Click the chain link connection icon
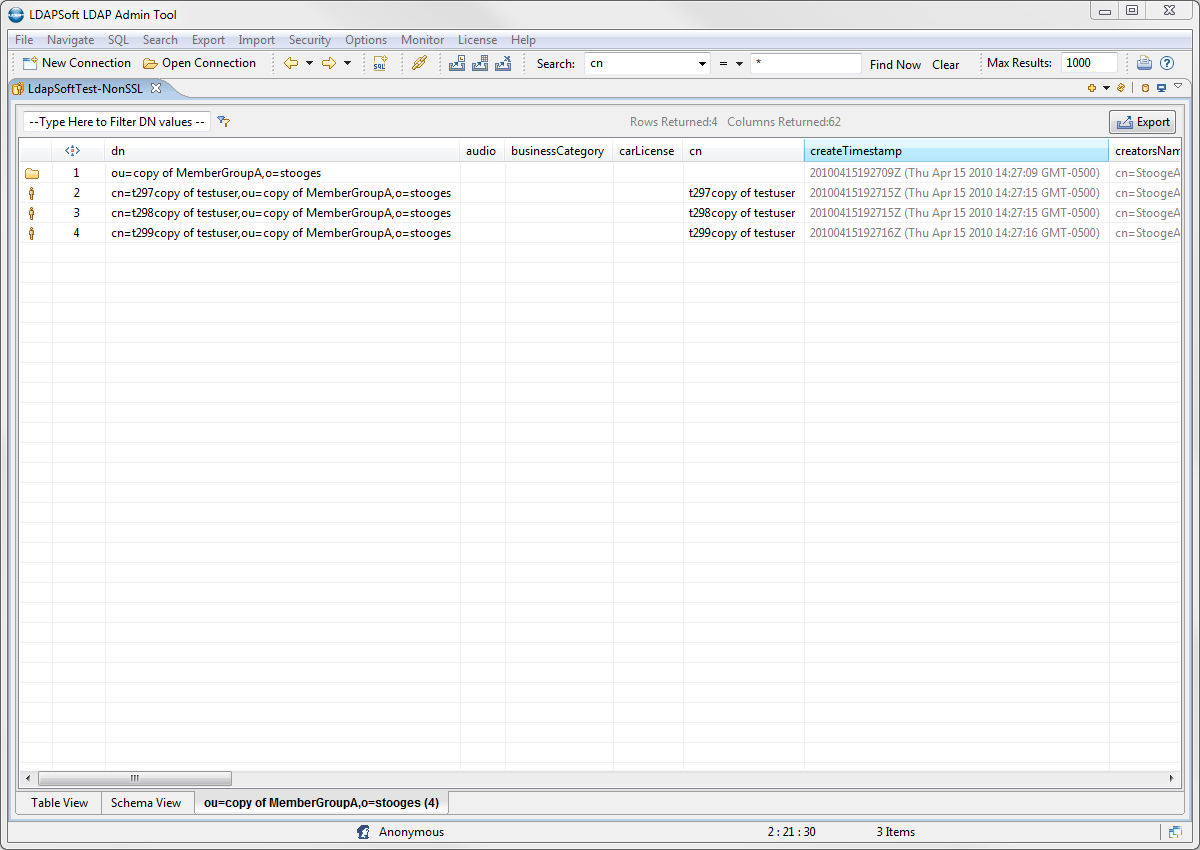Screen dimensions: 1200x850 [419, 63]
